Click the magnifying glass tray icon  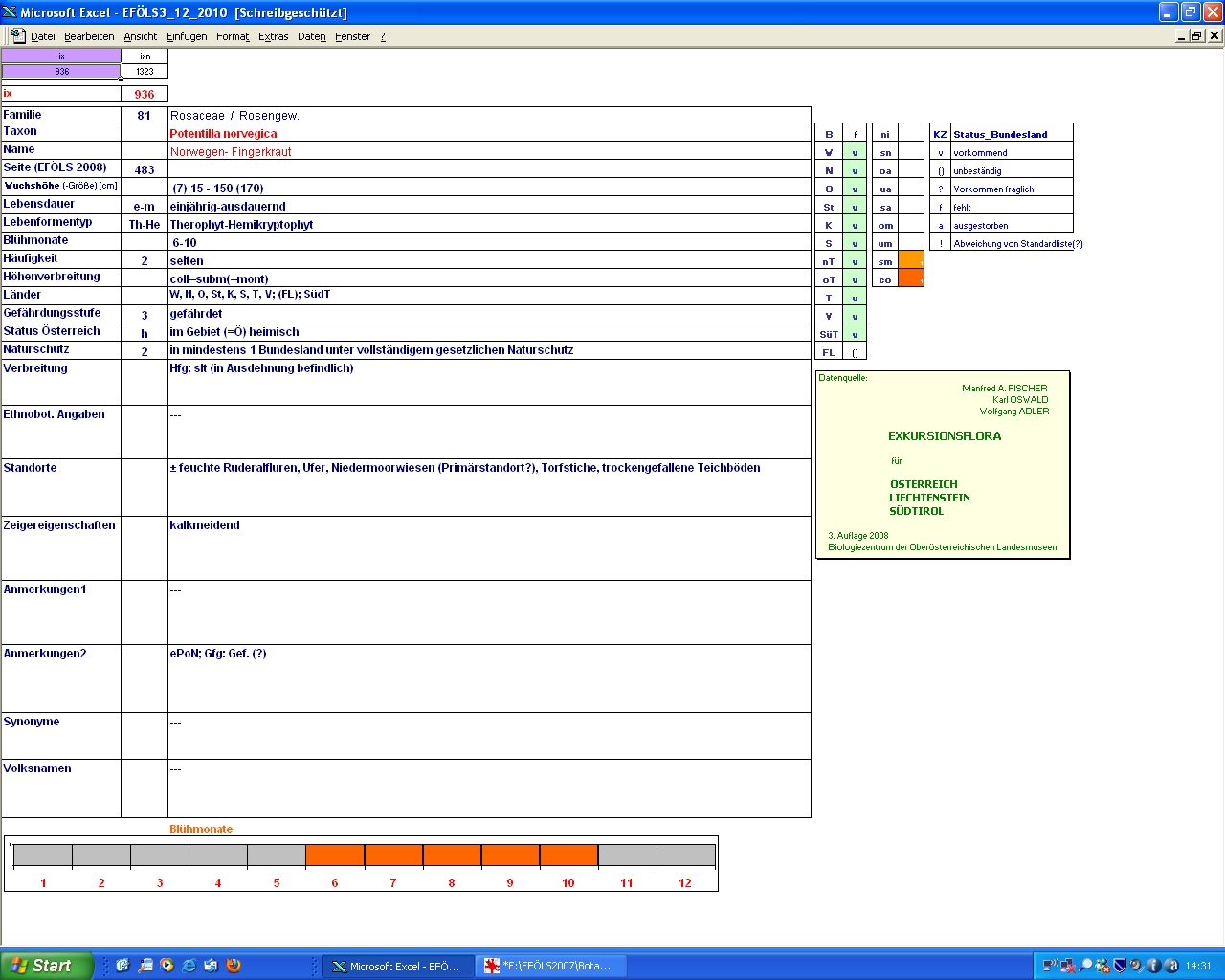(x=1085, y=966)
